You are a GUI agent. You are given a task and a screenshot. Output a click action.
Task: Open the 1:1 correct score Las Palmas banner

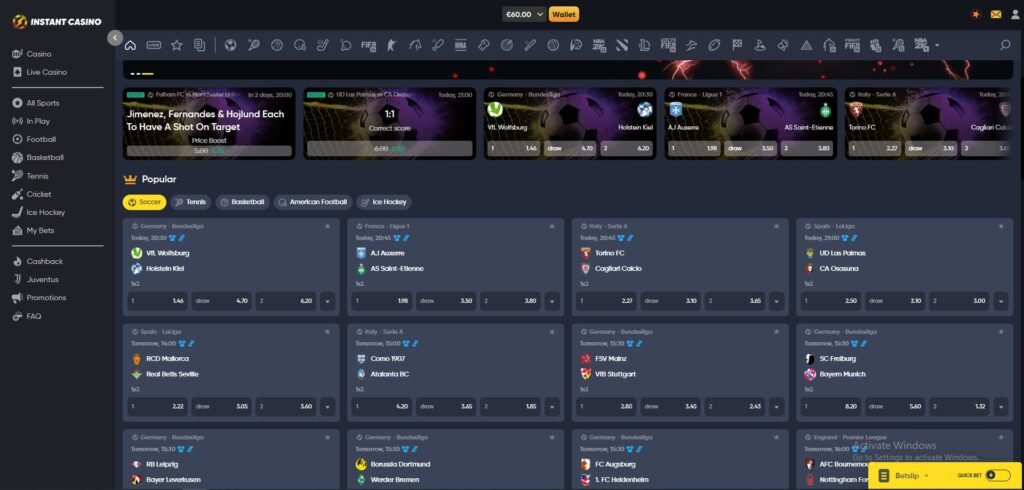coord(389,123)
